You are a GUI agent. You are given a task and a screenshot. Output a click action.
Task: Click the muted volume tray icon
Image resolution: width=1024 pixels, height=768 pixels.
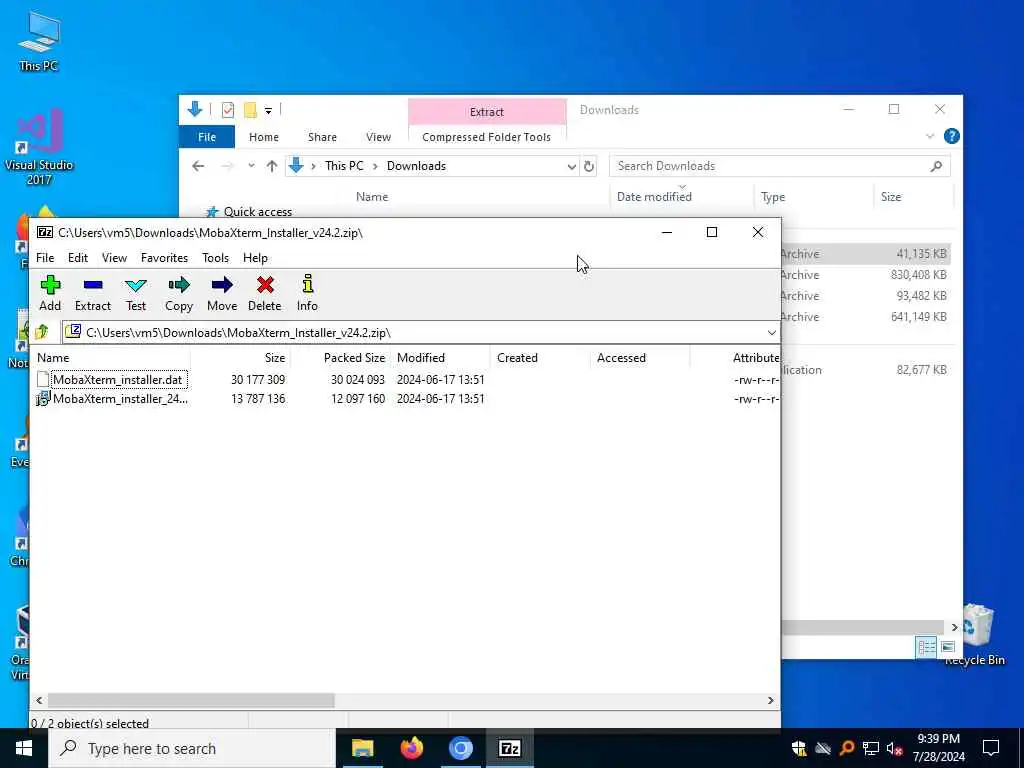(895, 748)
